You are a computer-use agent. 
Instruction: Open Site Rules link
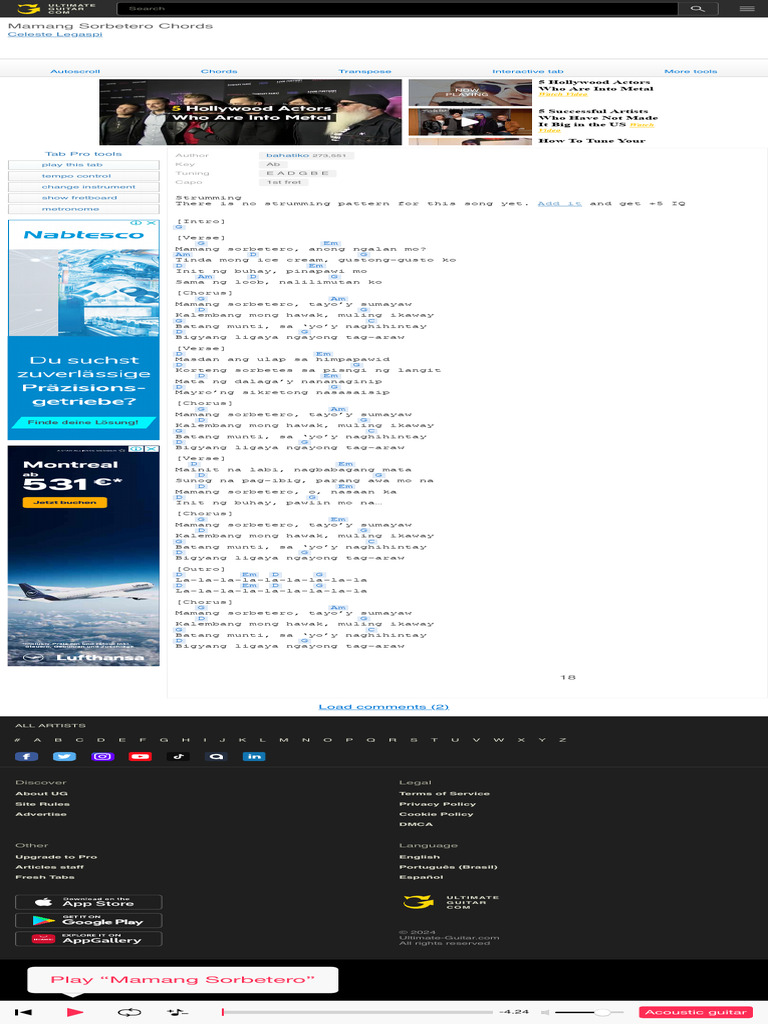(42, 804)
